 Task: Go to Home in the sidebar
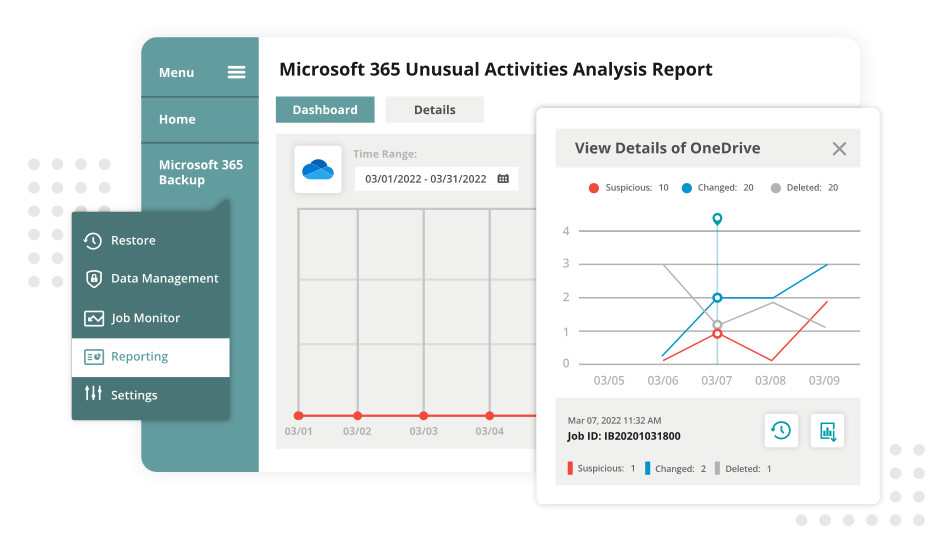(x=177, y=119)
